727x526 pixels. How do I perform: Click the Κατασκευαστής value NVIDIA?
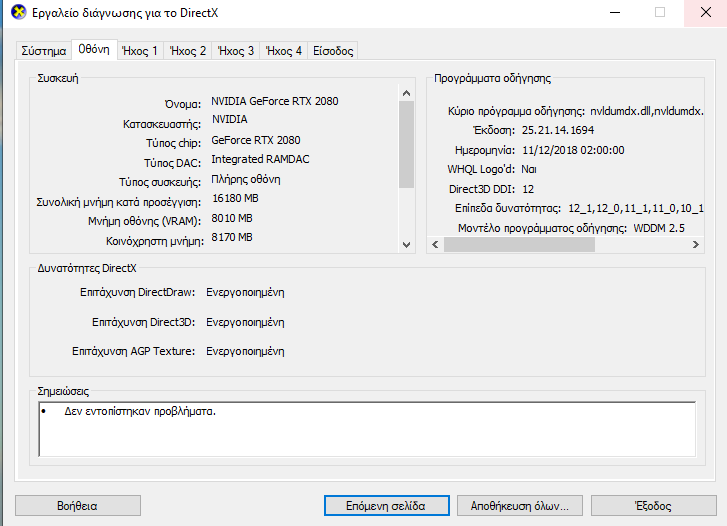tap(230, 119)
